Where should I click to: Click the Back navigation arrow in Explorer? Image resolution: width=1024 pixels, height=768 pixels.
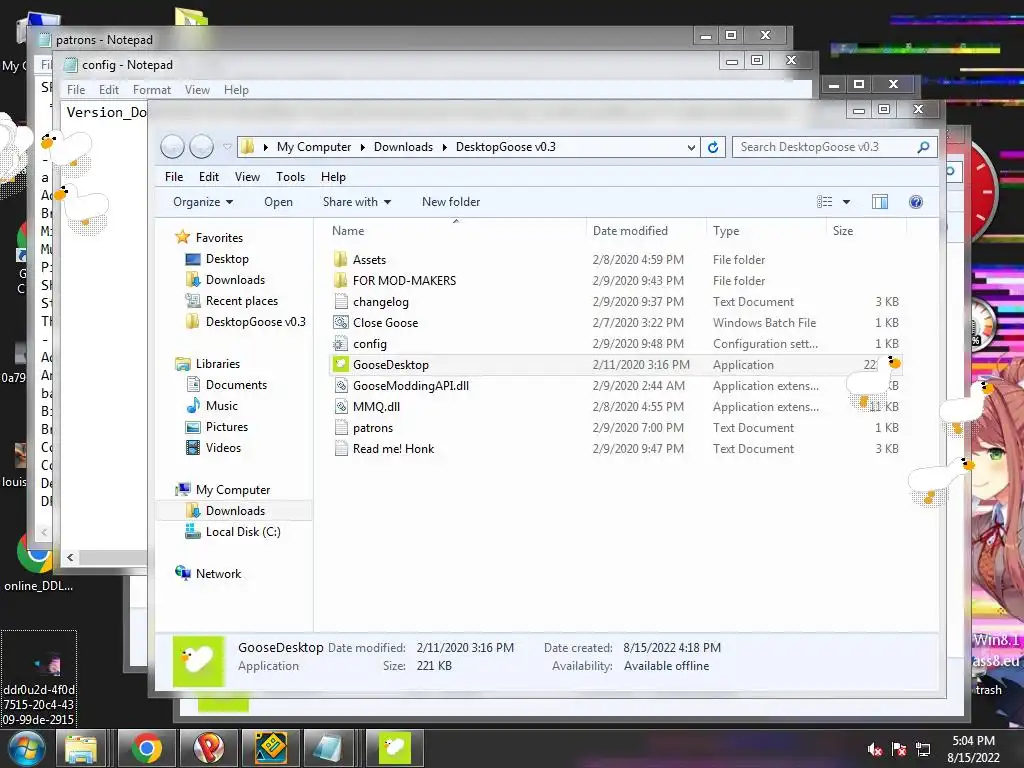(x=172, y=147)
